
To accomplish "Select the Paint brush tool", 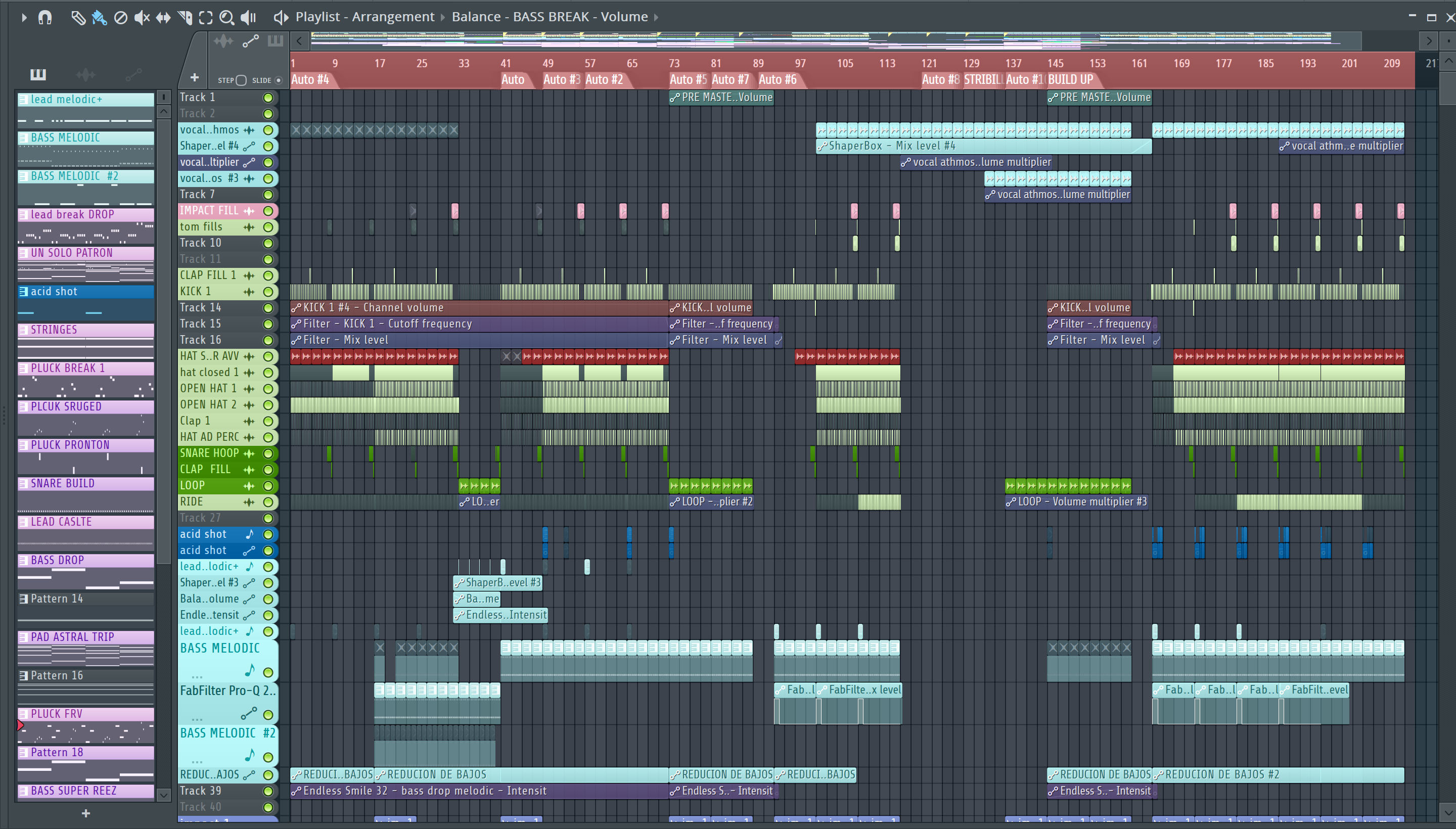I will tap(99, 18).
